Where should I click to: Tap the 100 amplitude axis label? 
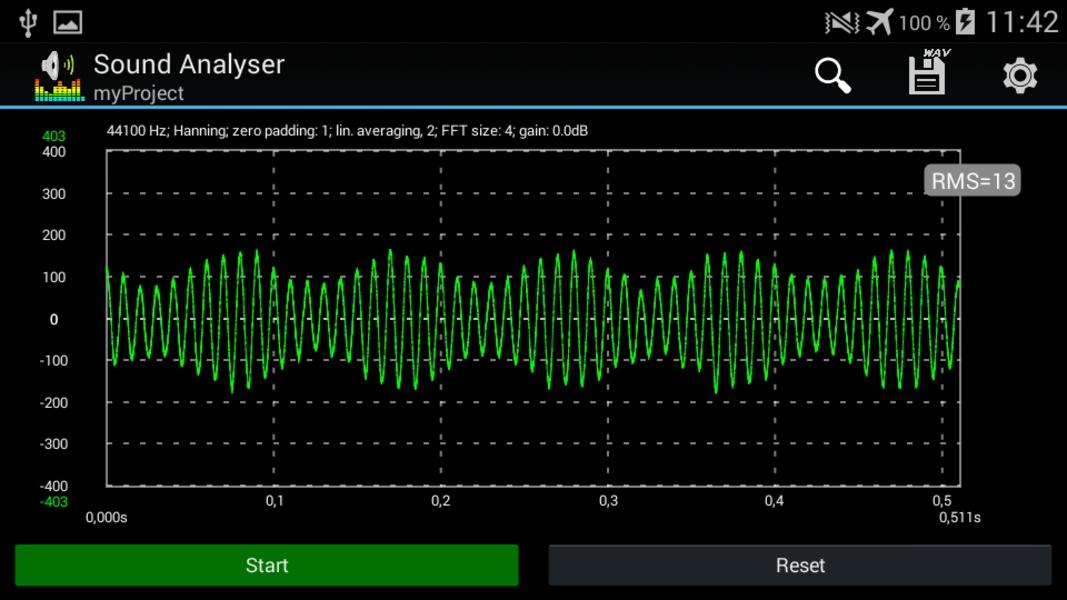[54, 277]
